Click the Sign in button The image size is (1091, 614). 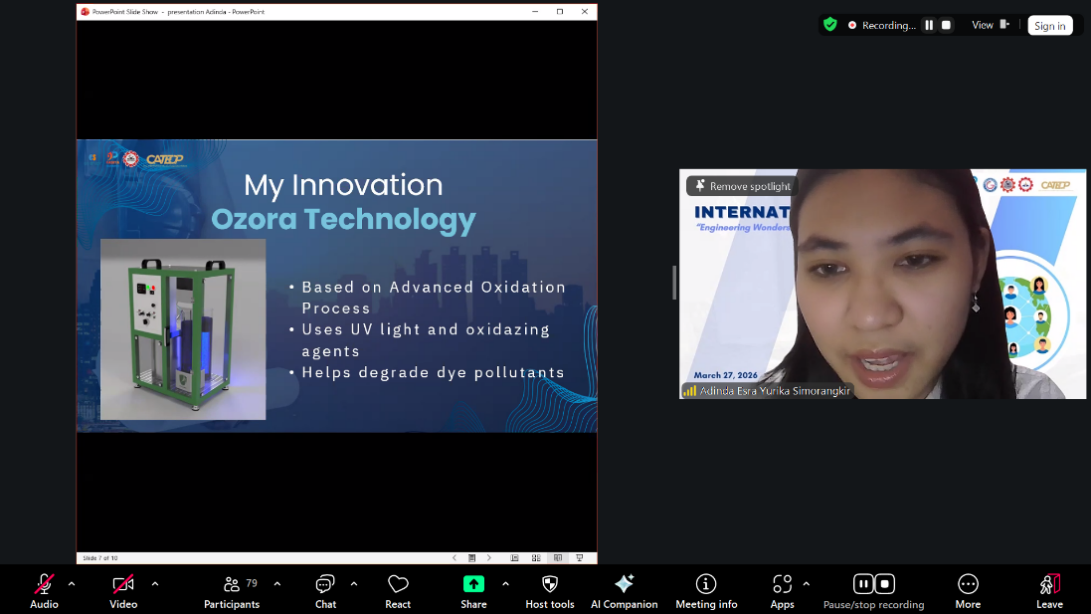pos(1050,26)
